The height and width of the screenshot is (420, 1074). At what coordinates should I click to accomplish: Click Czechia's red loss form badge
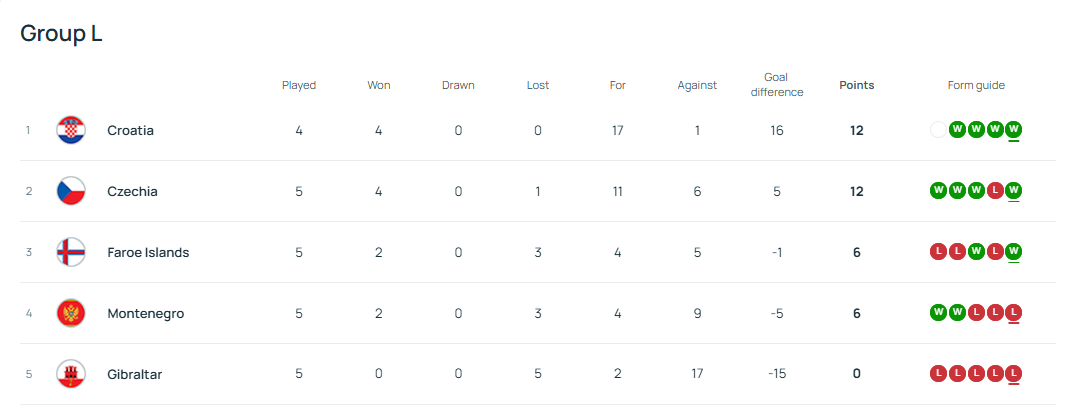(995, 191)
